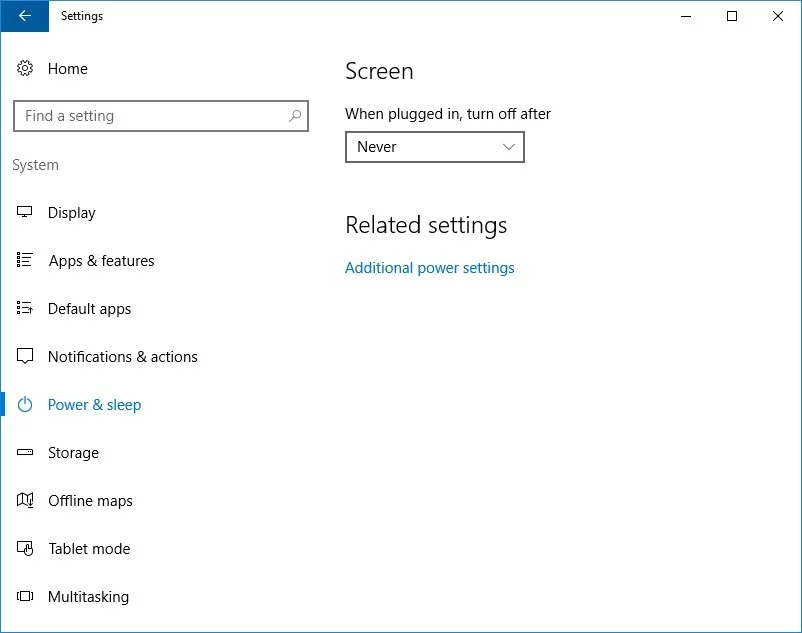Select the Power & sleep icon

[x=25, y=404]
